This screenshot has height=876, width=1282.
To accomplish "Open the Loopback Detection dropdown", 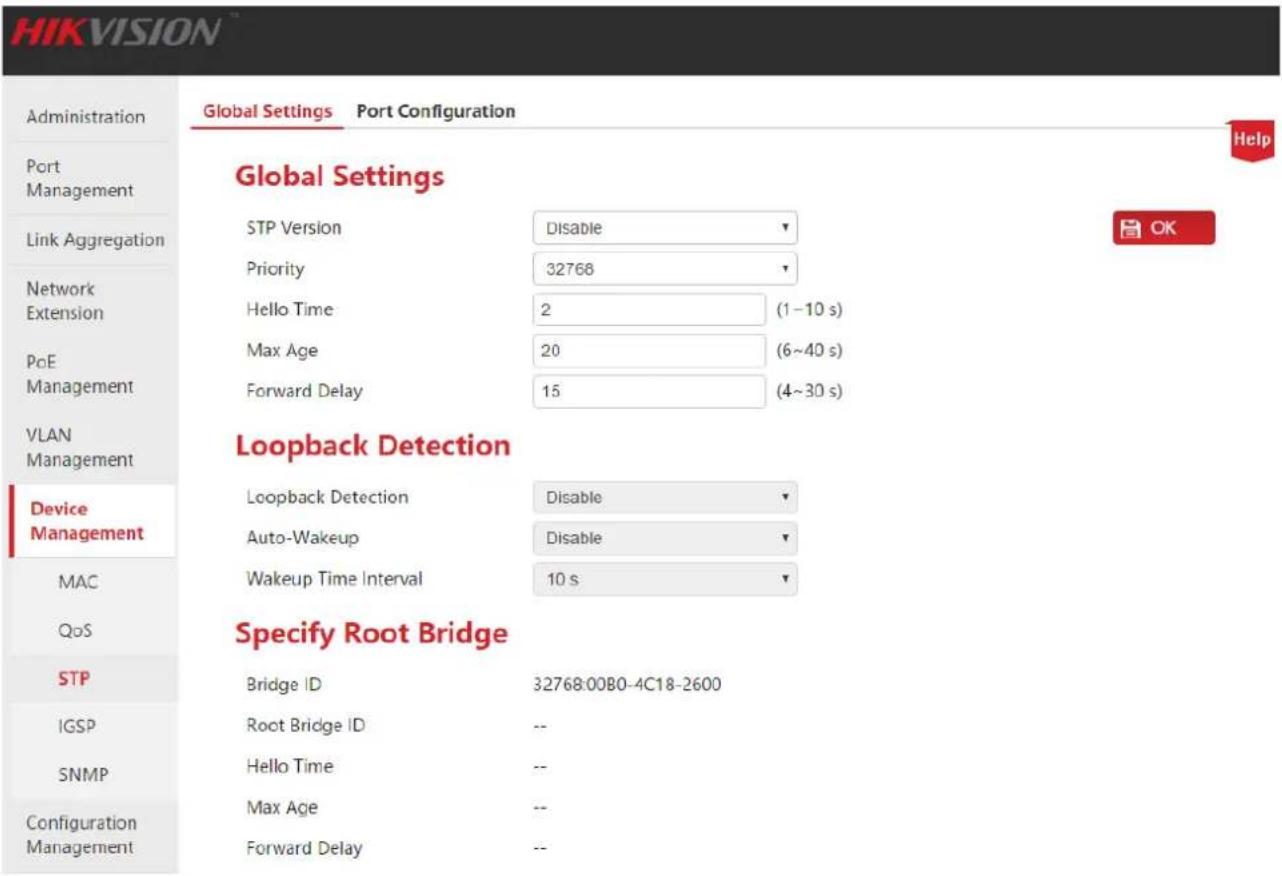I will [x=665, y=497].
